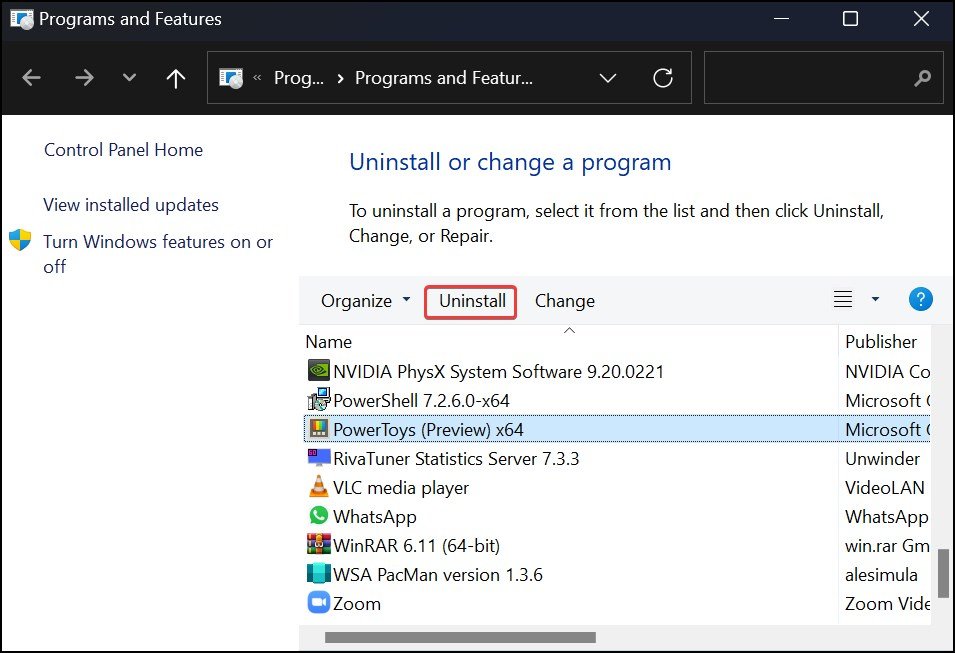The image size is (955, 653).
Task: Expand the recent locations chevron
Action: [129, 78]
